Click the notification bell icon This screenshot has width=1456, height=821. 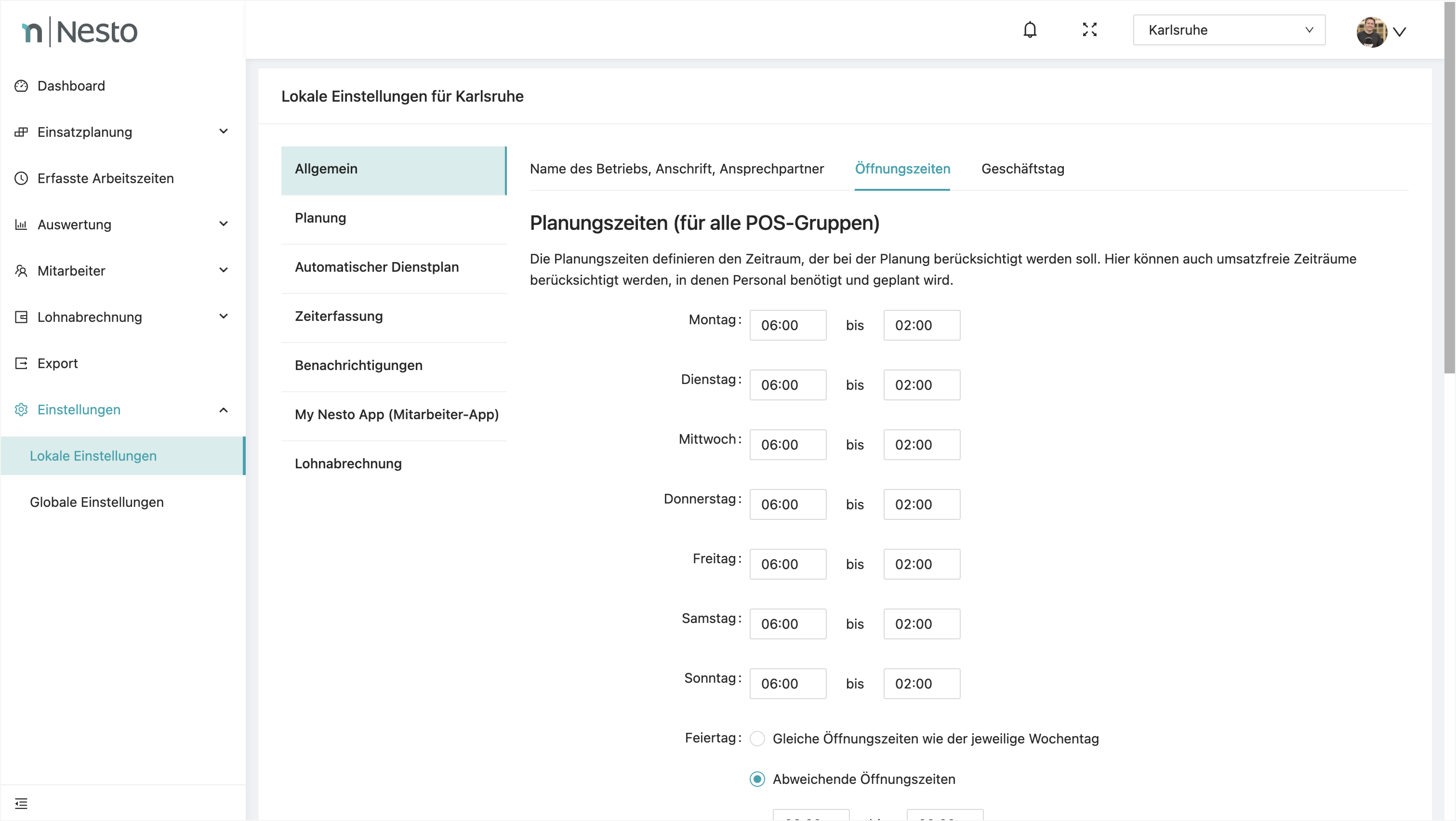(x=1030, y=29)
